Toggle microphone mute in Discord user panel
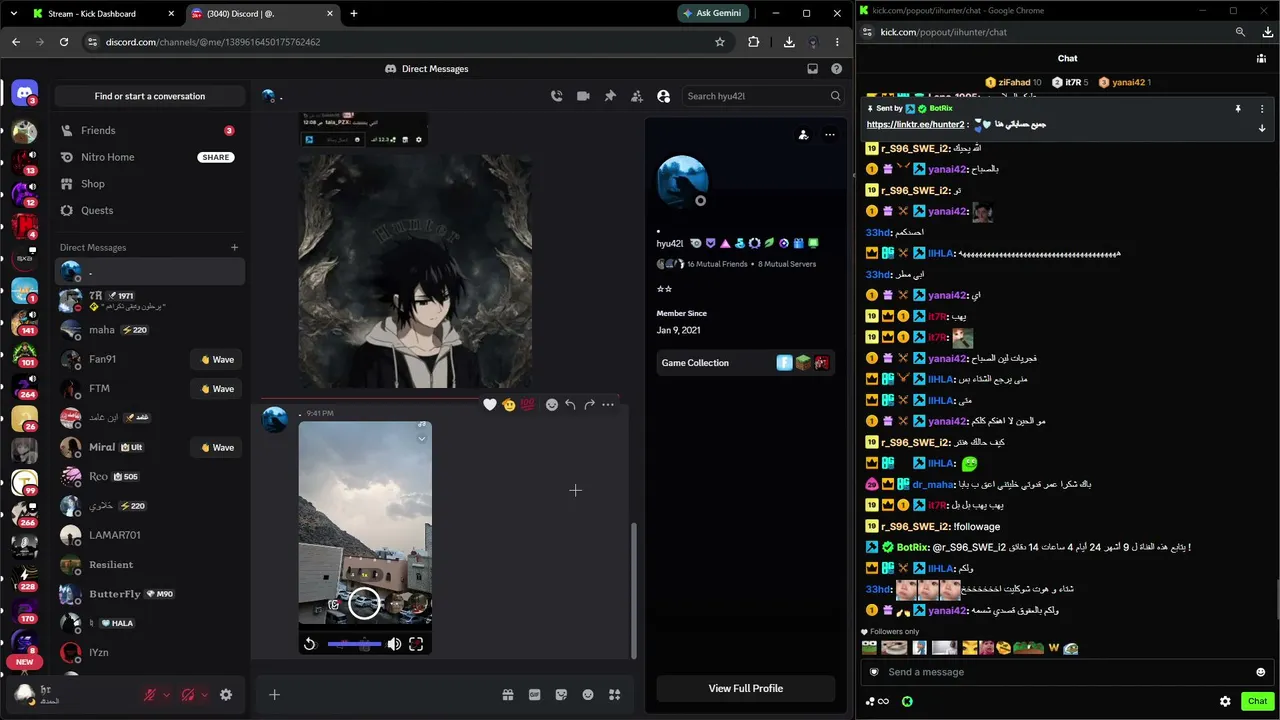 coord(150,695)
